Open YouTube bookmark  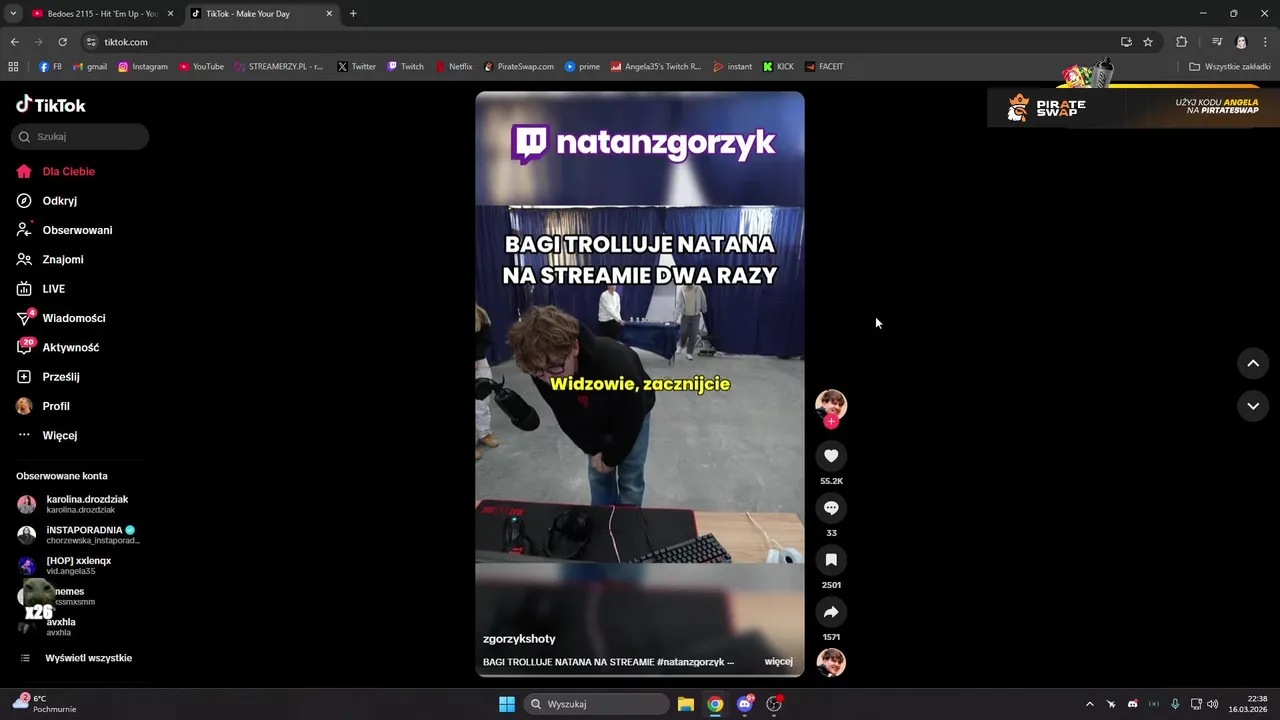pos(201,67)
